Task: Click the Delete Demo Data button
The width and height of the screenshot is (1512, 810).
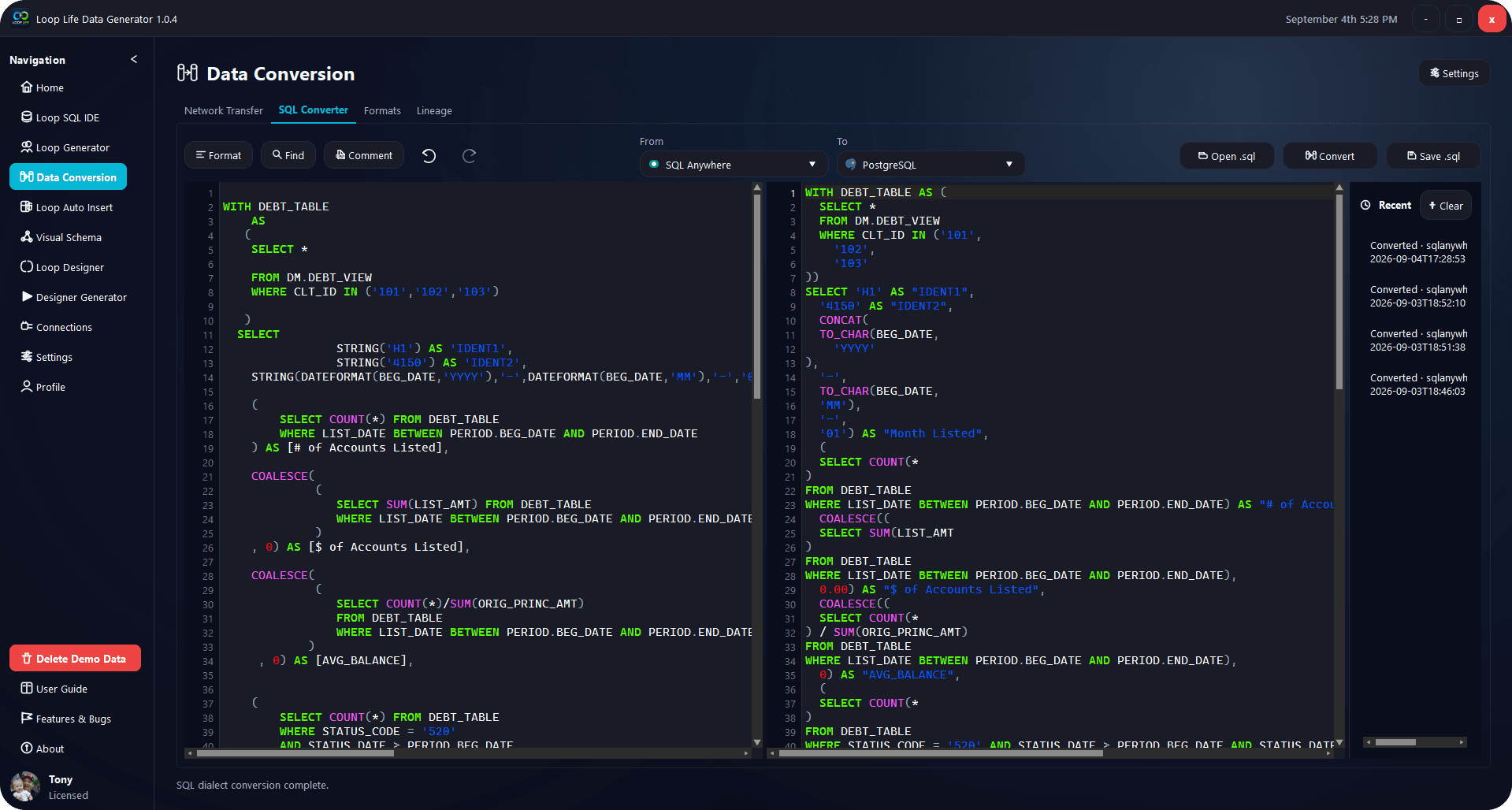Action: click(75, 659)
